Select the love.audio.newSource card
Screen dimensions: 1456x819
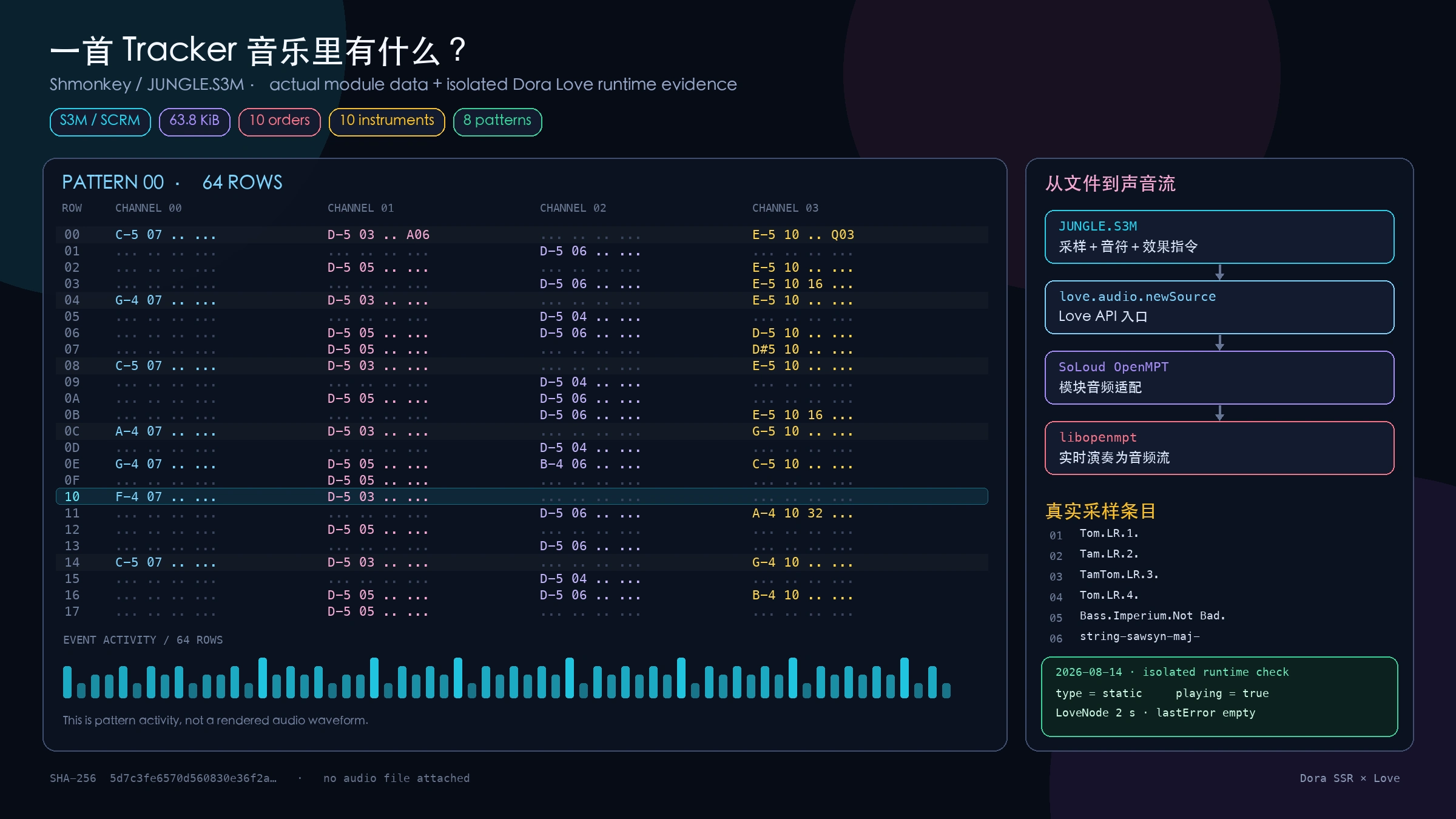pyautogui.click(x=1219, y=307)
